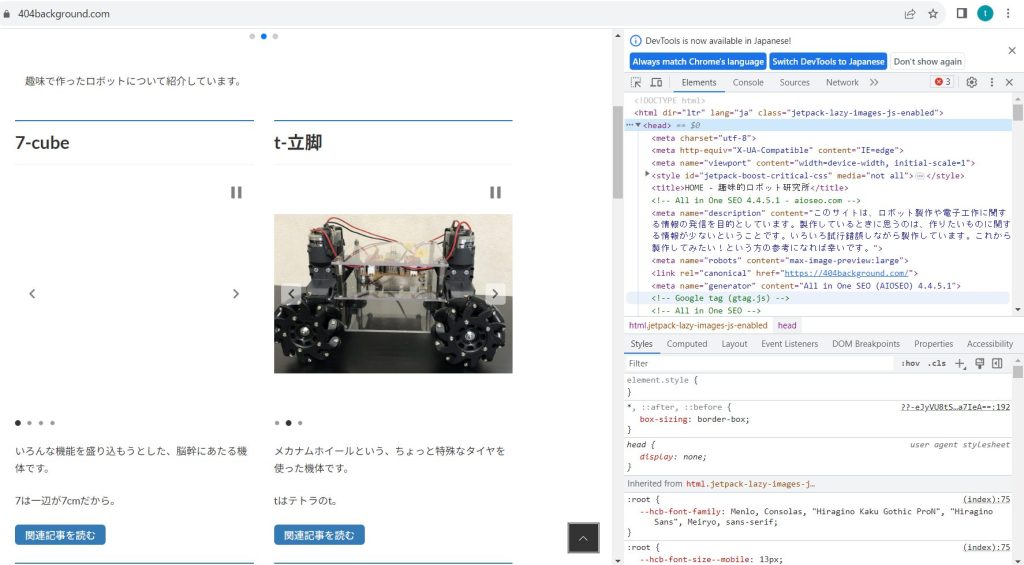Viewport: 1024px width, 565px height.
Task: Click Don't show again button
Action: click(x=927, y=61)
